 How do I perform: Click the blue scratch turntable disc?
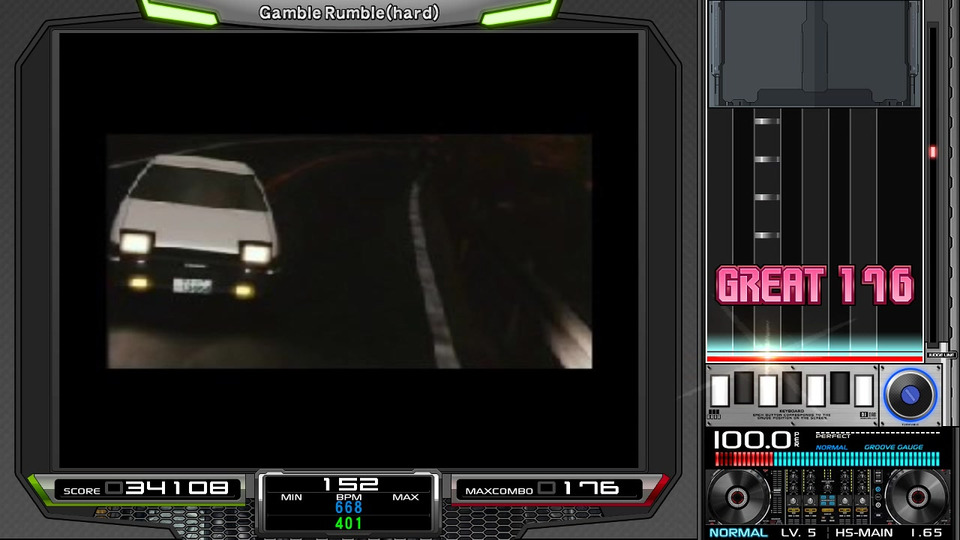pos(910,395)
